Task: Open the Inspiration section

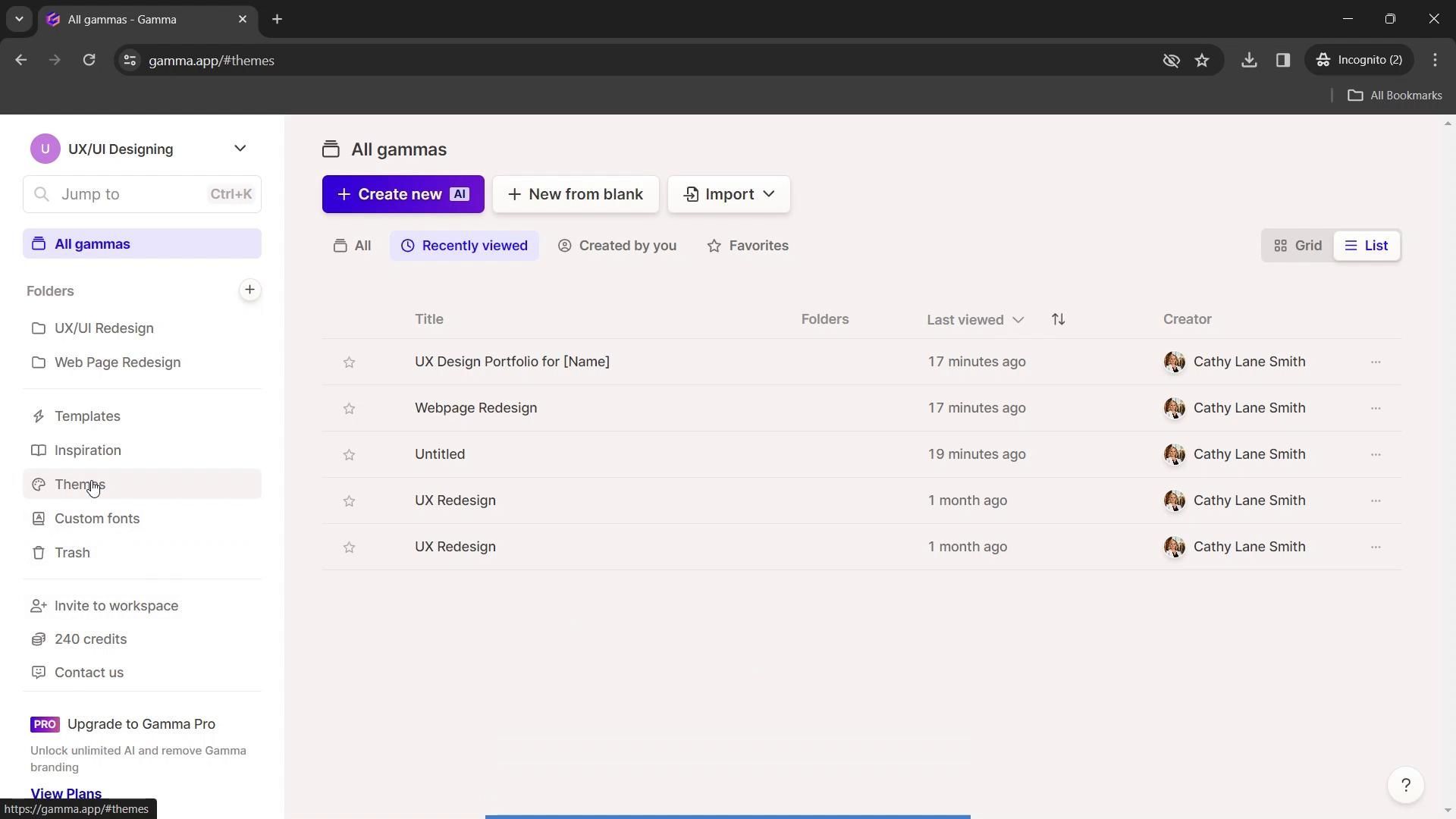Action: (x=87, y=450)
